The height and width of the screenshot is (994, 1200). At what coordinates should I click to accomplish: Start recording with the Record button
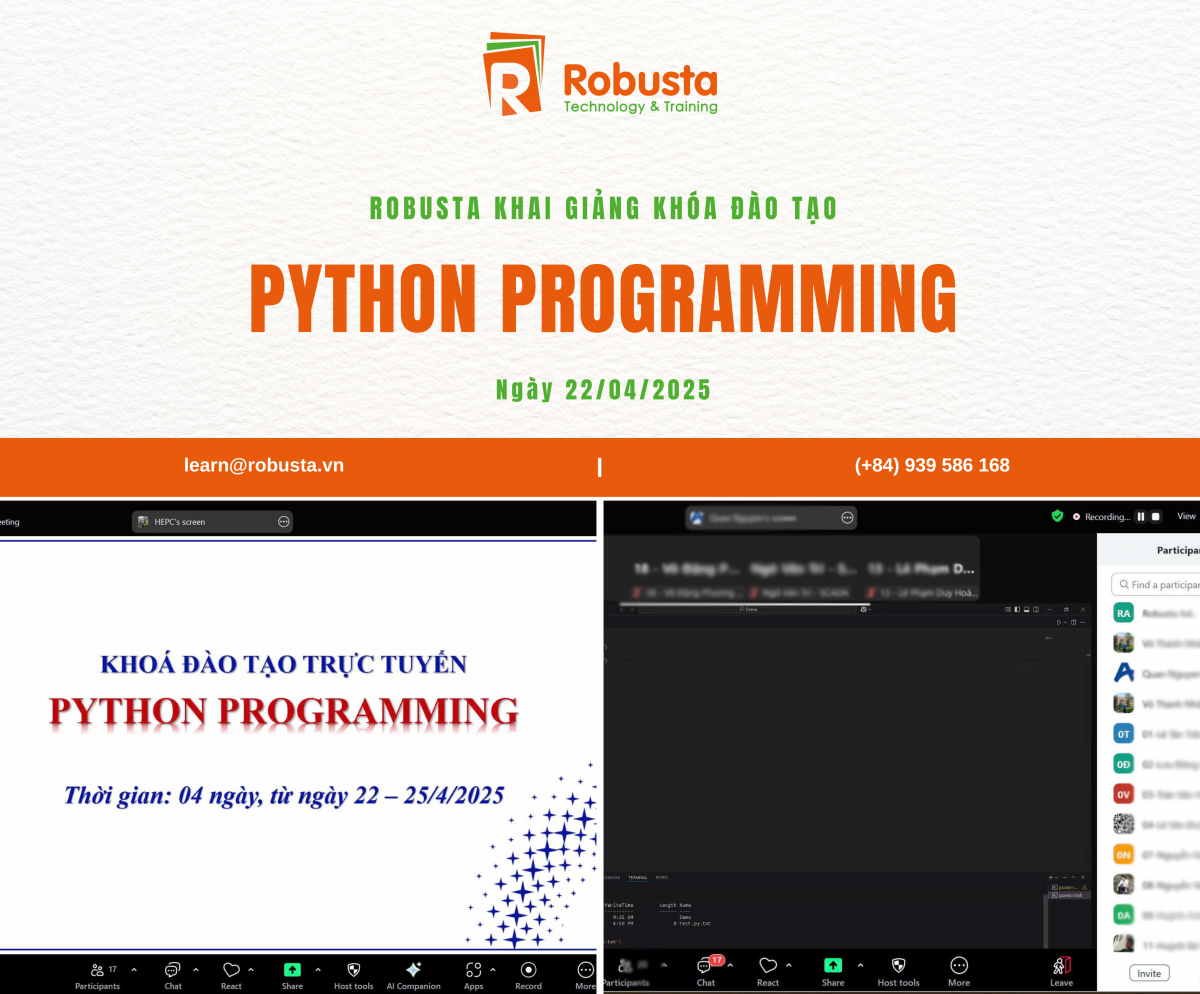(528, 970)
